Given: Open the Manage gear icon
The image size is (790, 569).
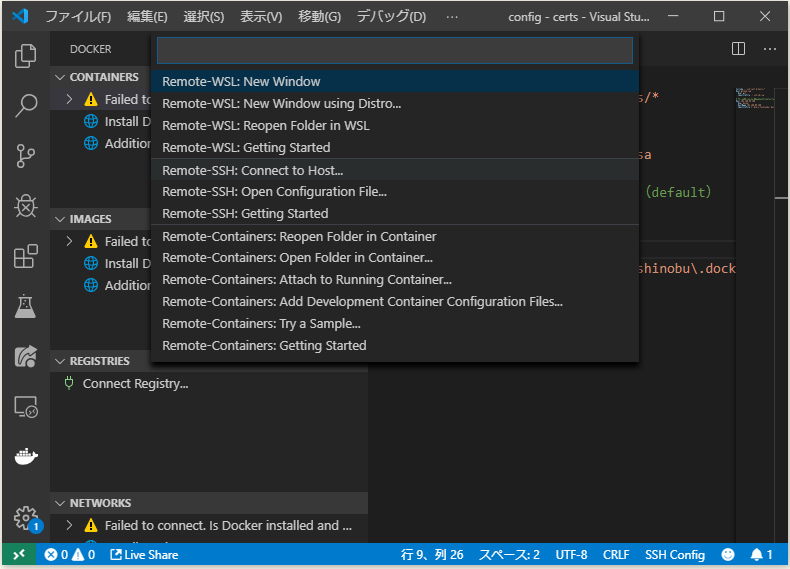Looking at the screenshot, I should [25, 518].
